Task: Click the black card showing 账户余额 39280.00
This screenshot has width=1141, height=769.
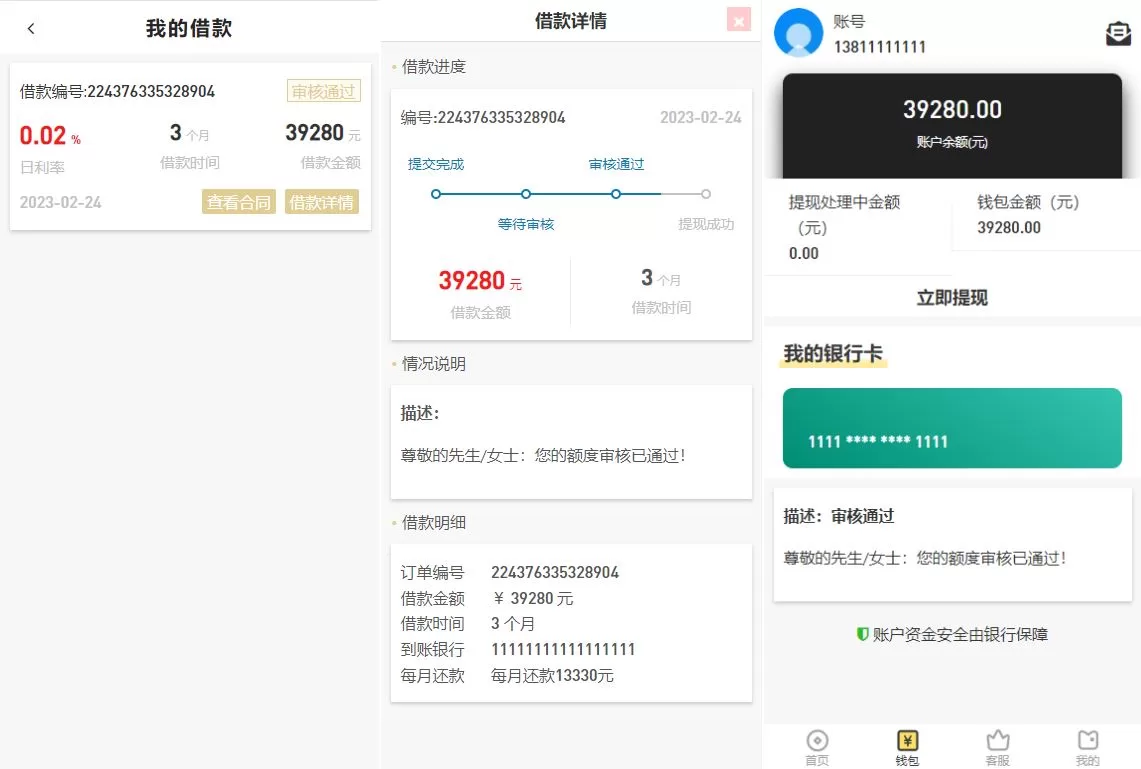Action: pyautogui.click(x=952, y=125)
